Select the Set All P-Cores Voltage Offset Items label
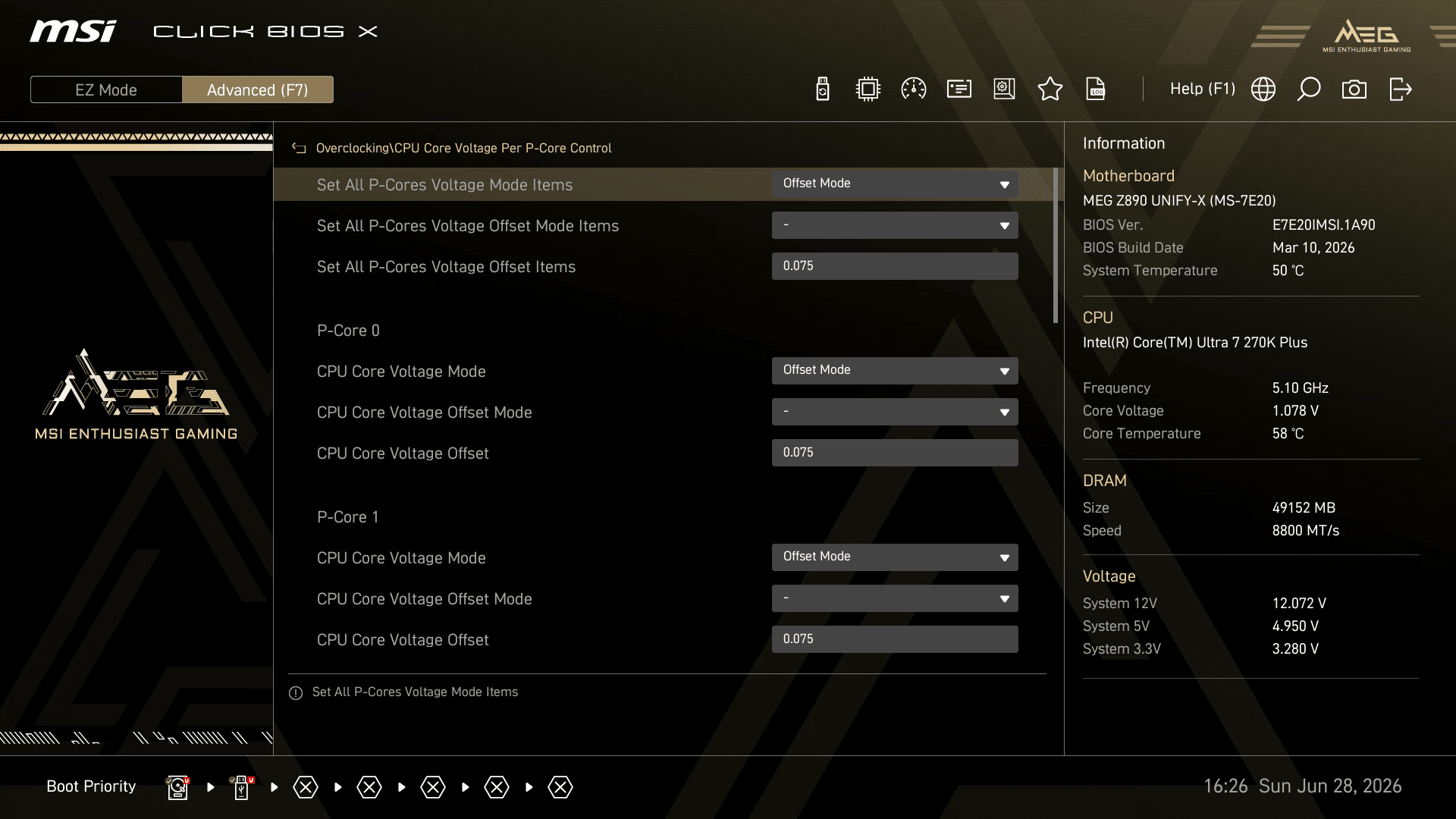 (446, 267)
